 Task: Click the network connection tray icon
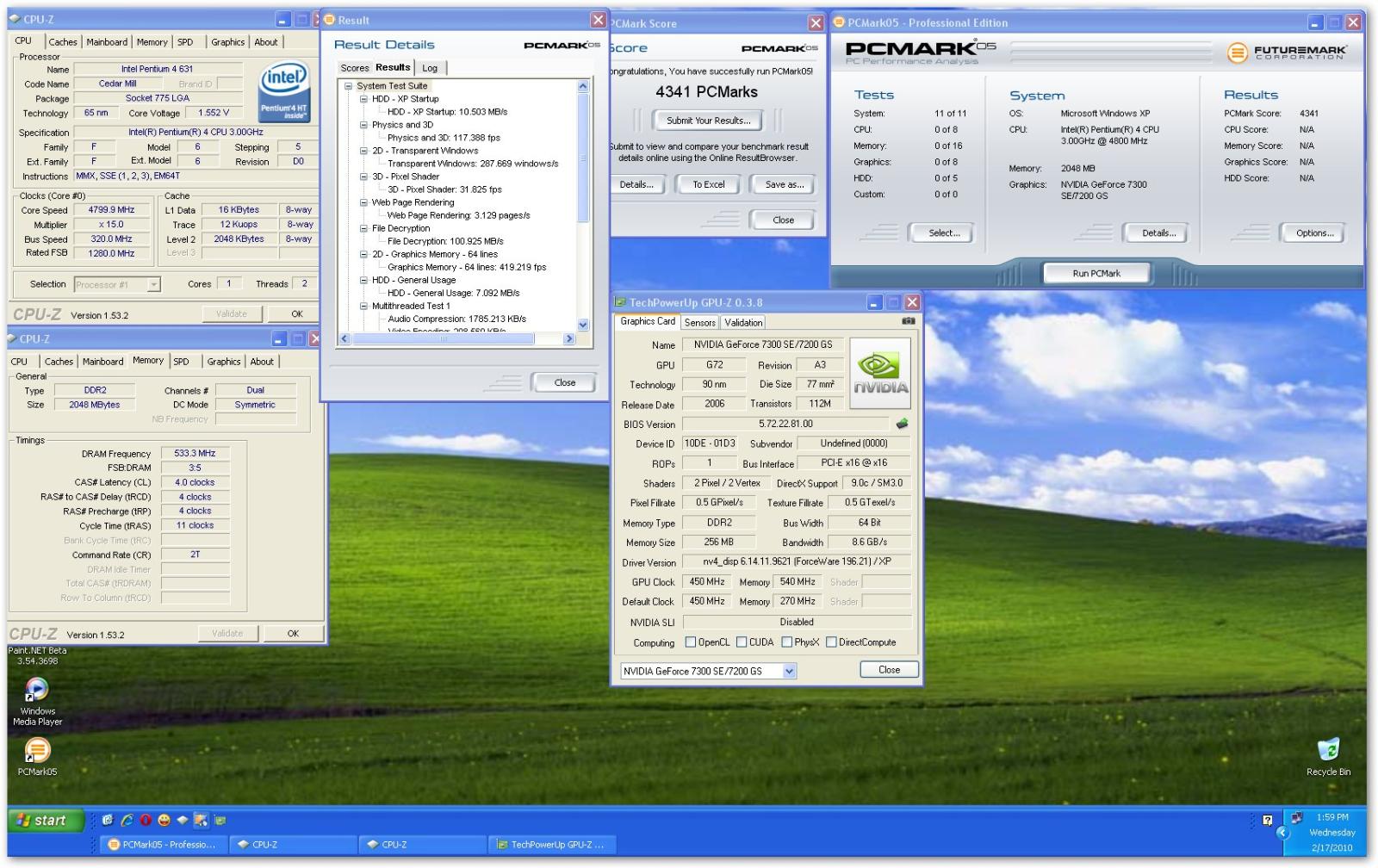point(1296,818)
